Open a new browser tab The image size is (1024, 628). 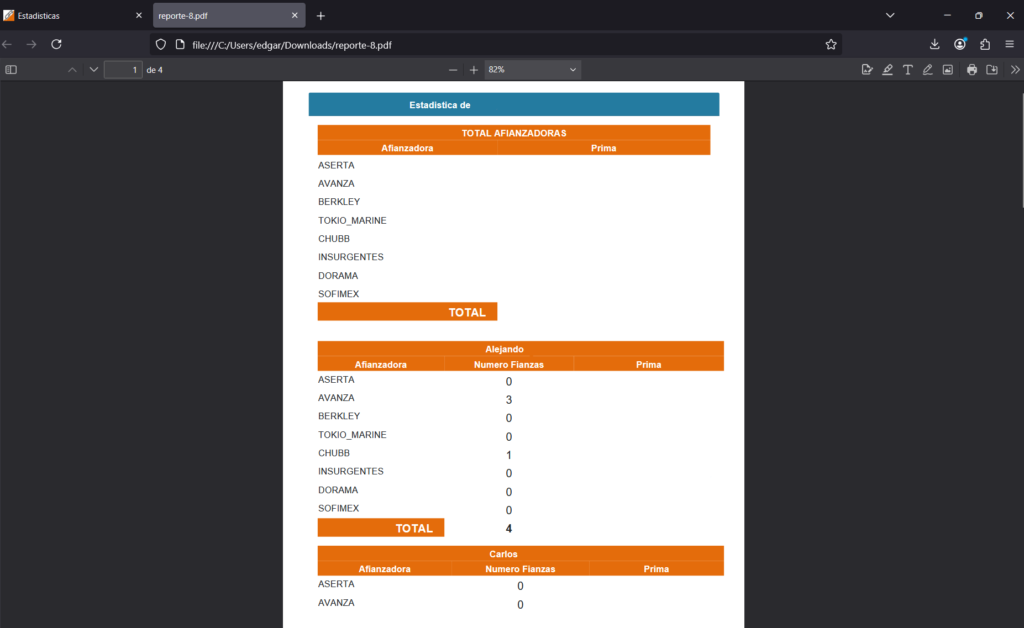(x=321, y=16)
